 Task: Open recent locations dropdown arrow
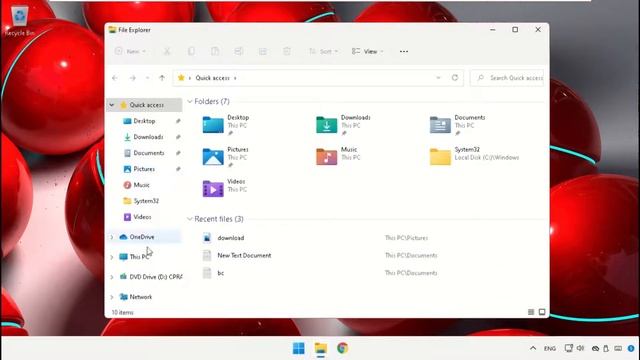(x=147, y=78)
